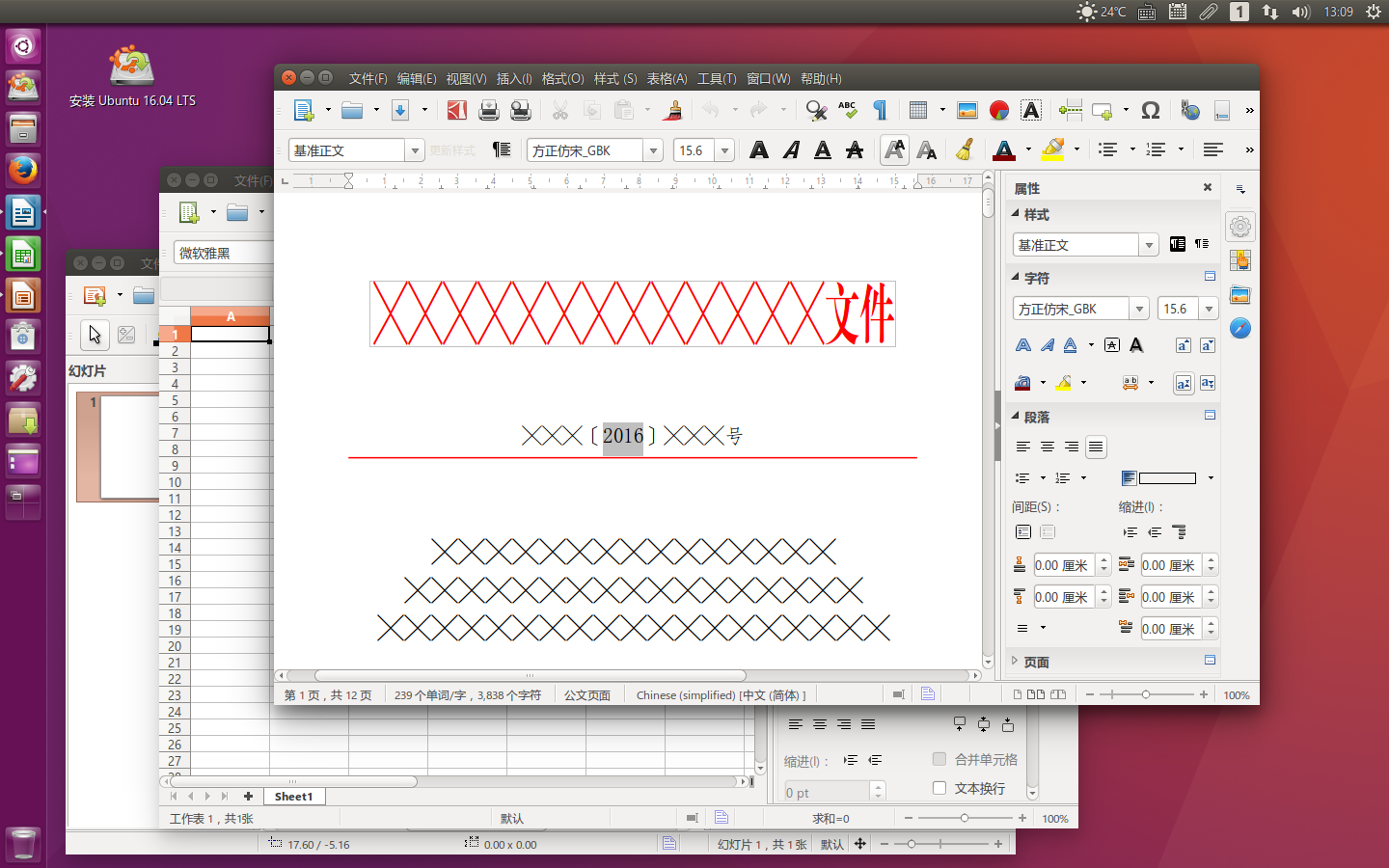
Task: Open the sidebar Navigator compass icon
Action: click(1240, 329)
